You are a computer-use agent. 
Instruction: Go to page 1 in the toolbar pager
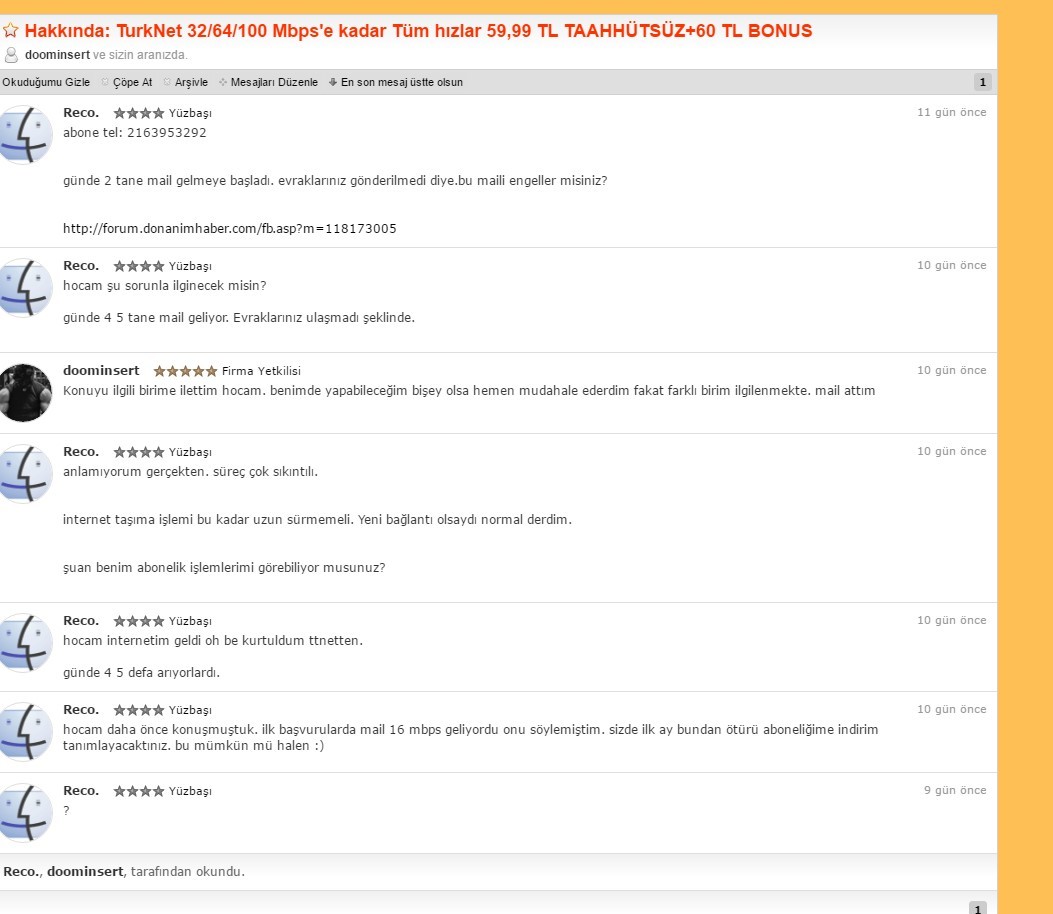[x=982, y=82]
